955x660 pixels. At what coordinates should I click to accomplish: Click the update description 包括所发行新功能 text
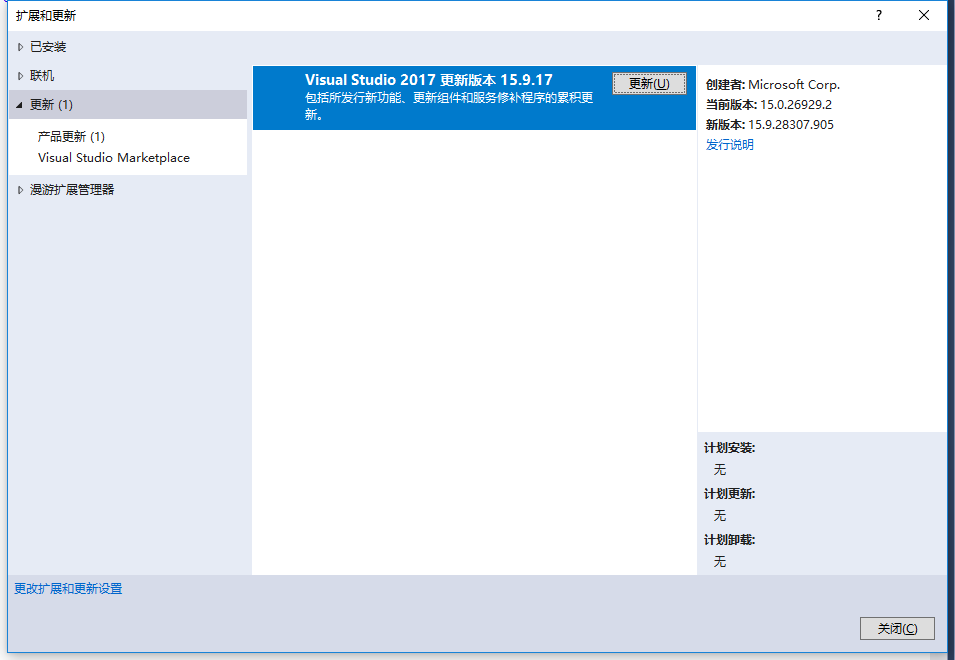pos(449,106)
